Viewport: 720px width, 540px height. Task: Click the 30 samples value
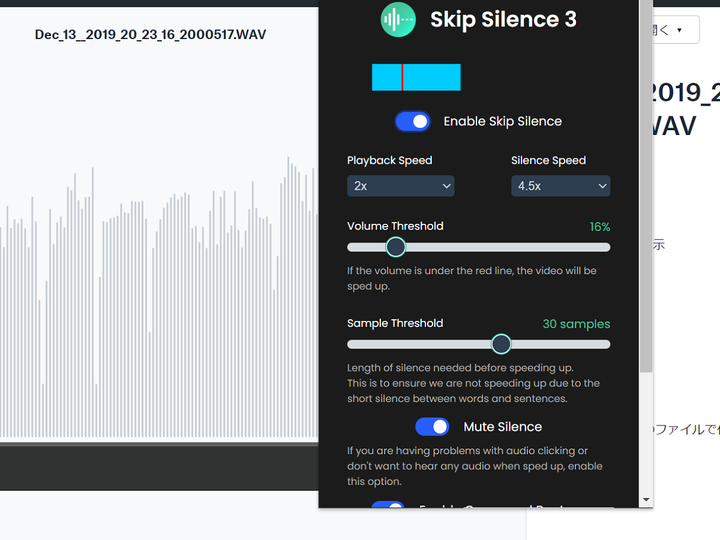pyautogui.click(x=576, y=324)
